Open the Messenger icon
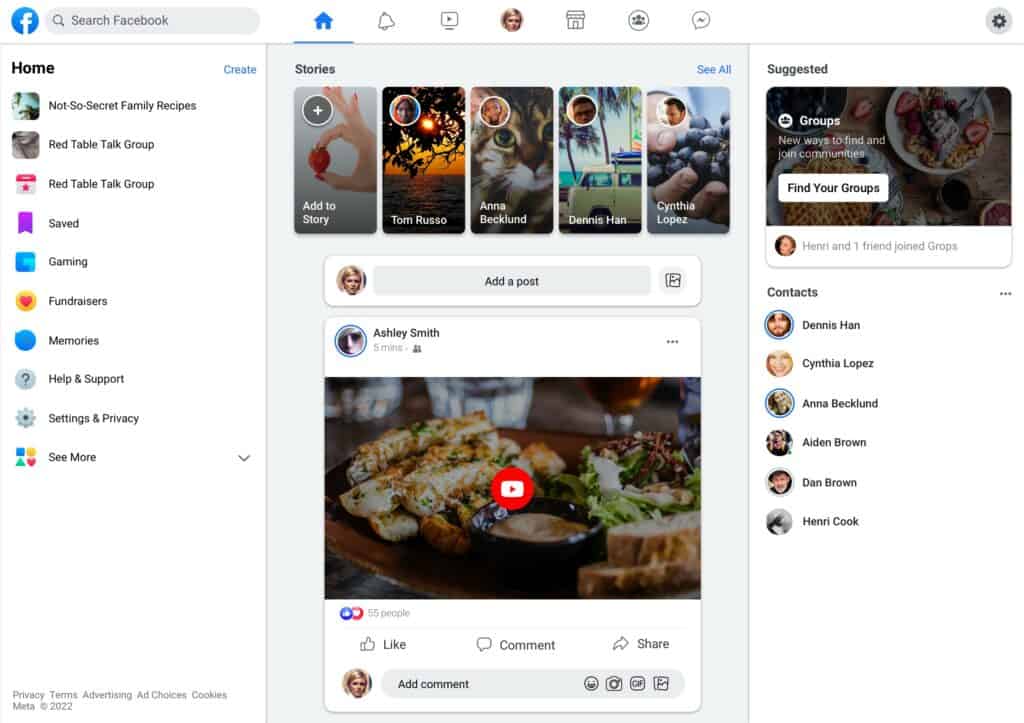 point(701,20)
